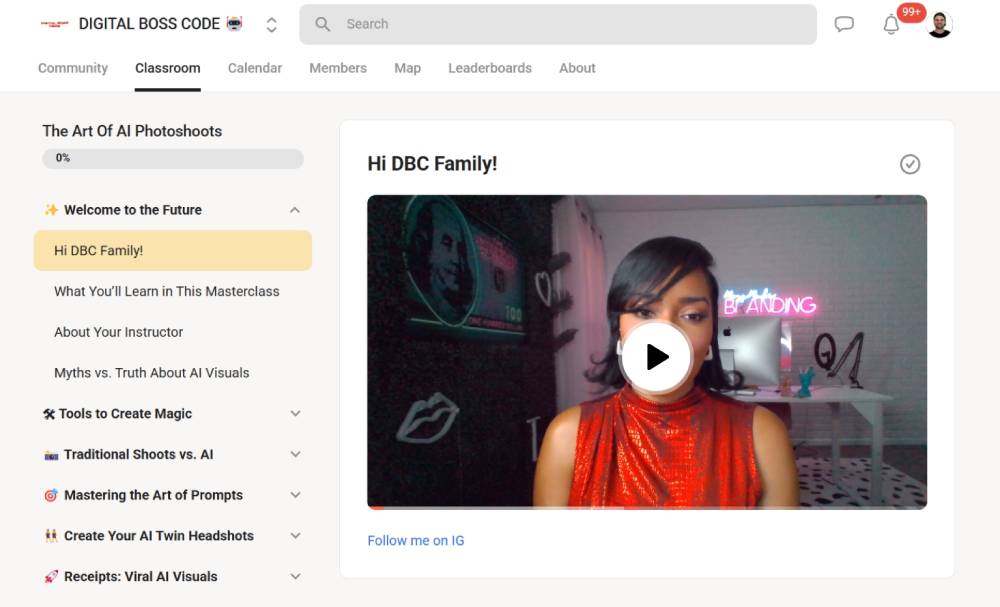Screen dimensions: 1000x607
Task: Select the Classroom tab
Action: coord(168,68)
